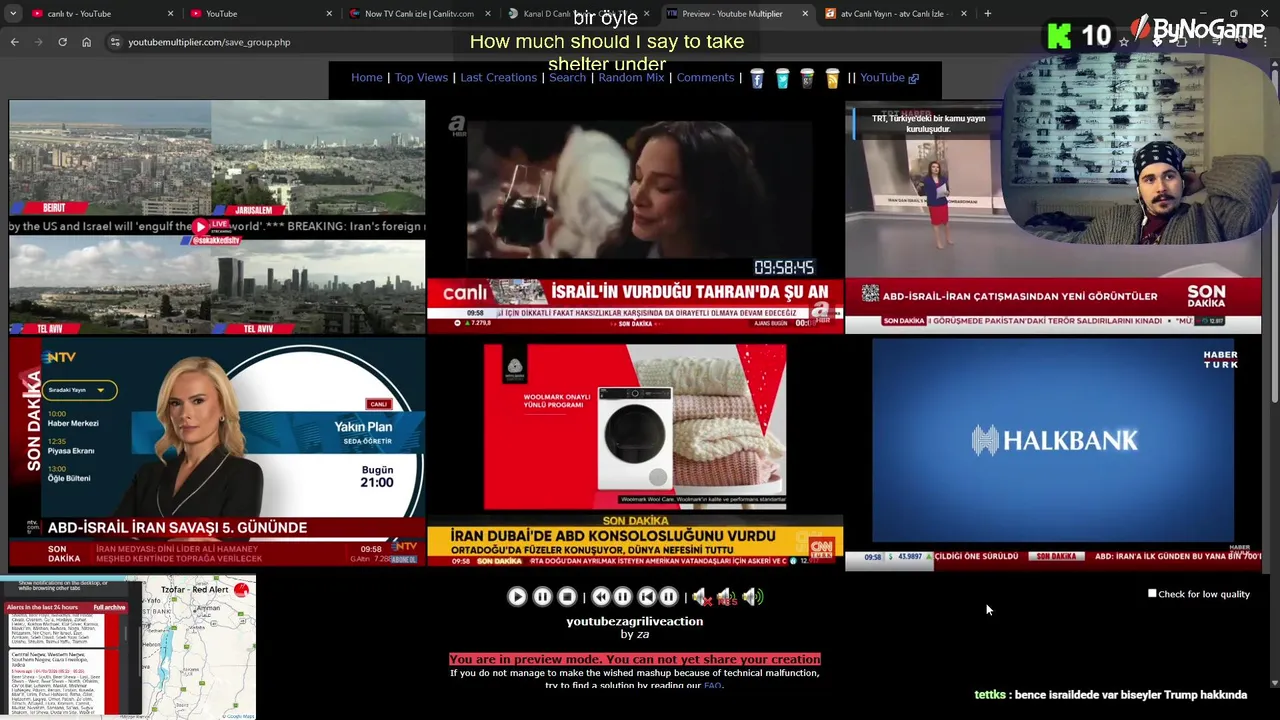Open Full archive link in Red Alert panel
This screenshot has width=1280, height=720.
pyautogui.click(x=109, y=607)
